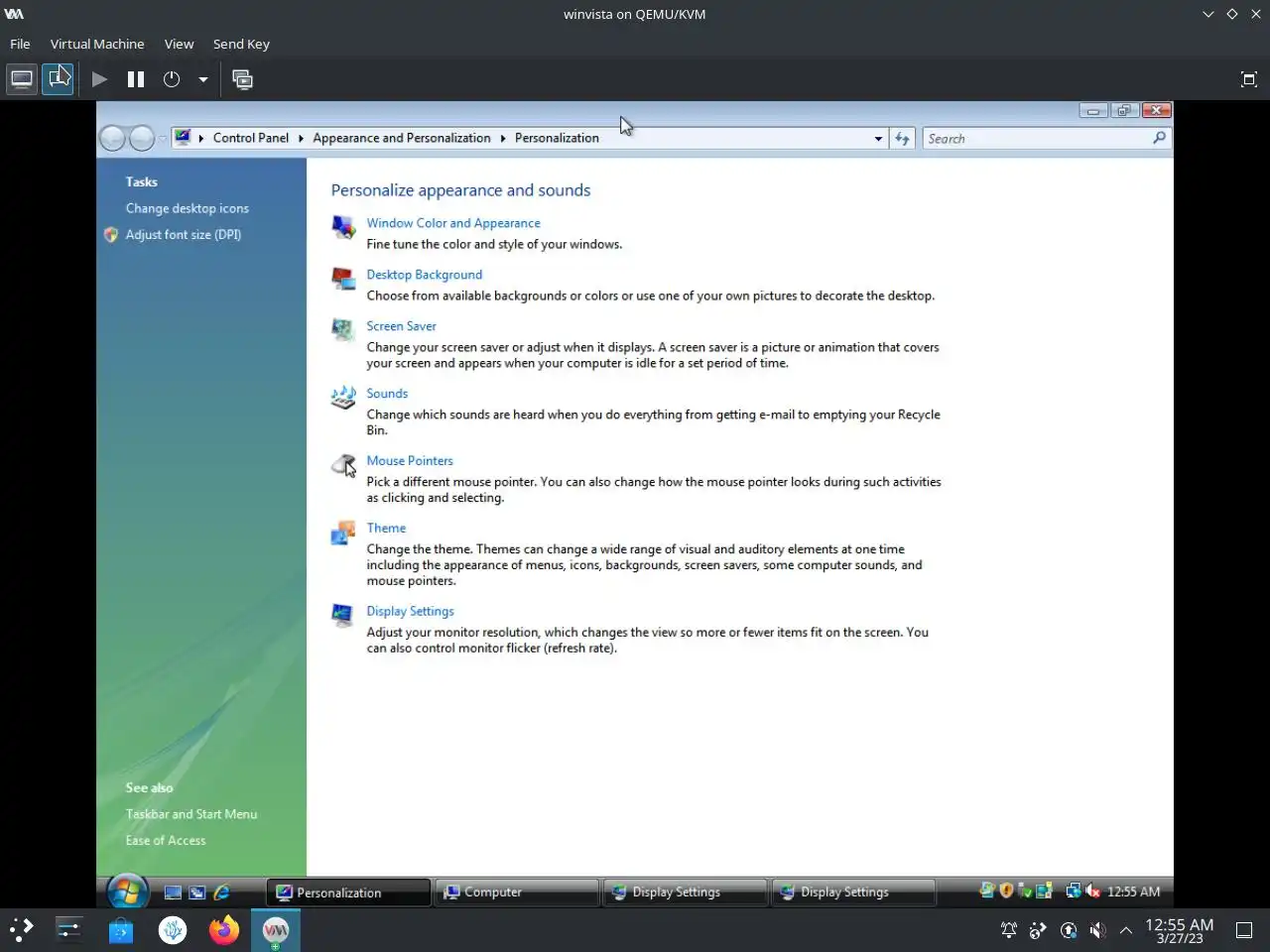1270x952 pixels.
Task: Click Show Desktop quick launch icon
Action: click(x=173, y=892)
